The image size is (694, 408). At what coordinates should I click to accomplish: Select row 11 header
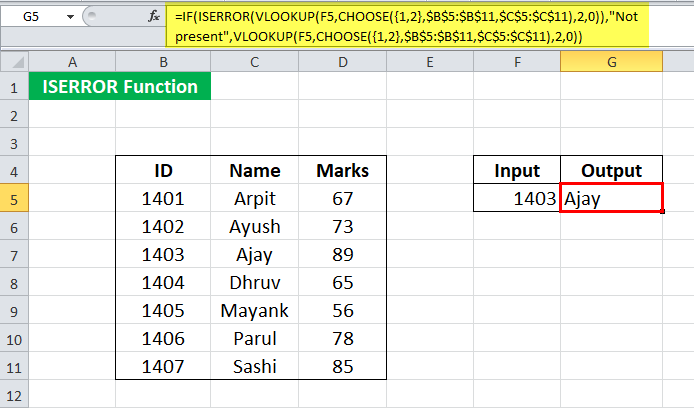point(14,366)
